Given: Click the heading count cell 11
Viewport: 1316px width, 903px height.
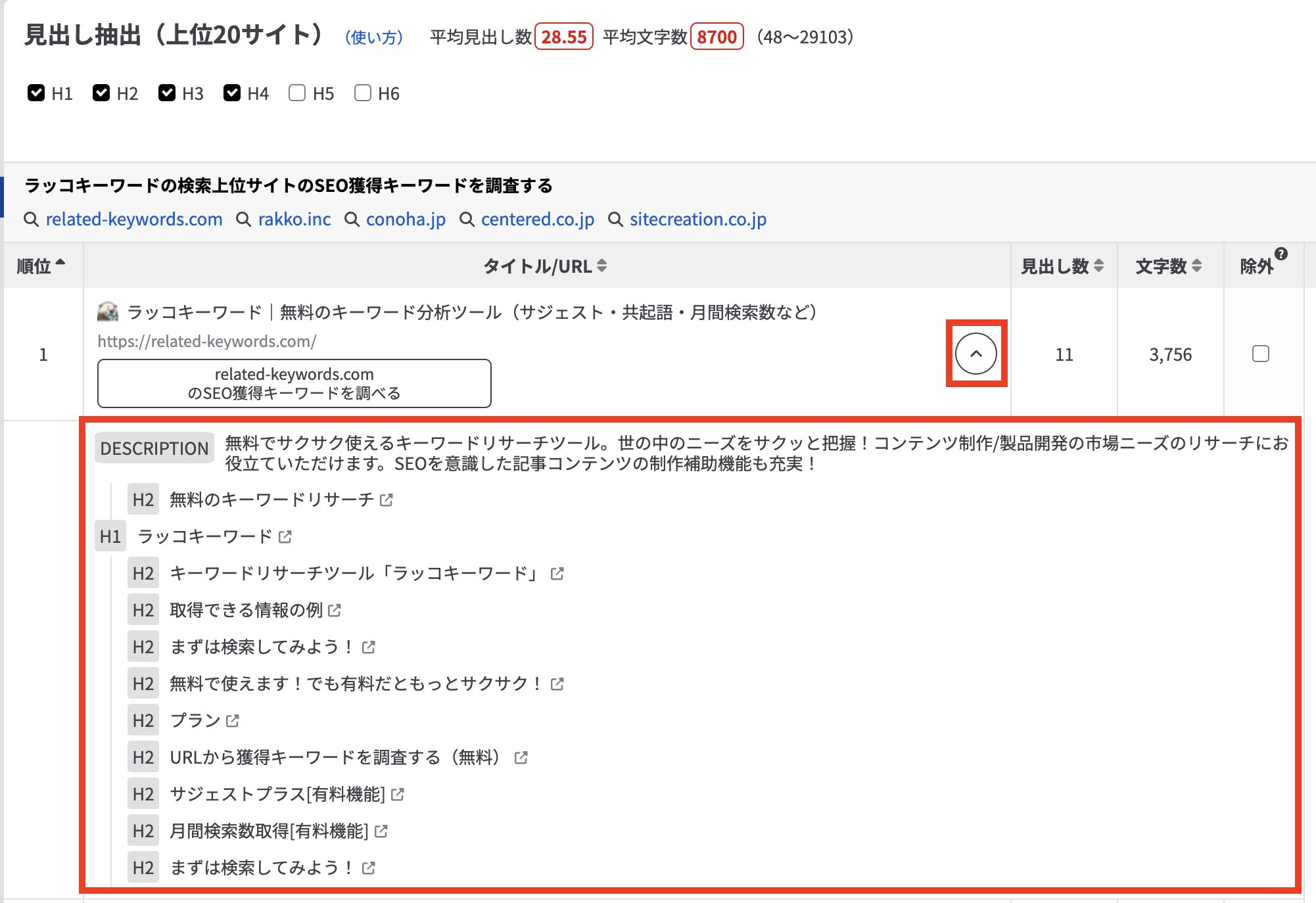Looking at the screenshot, I should tap(1064, 355).
